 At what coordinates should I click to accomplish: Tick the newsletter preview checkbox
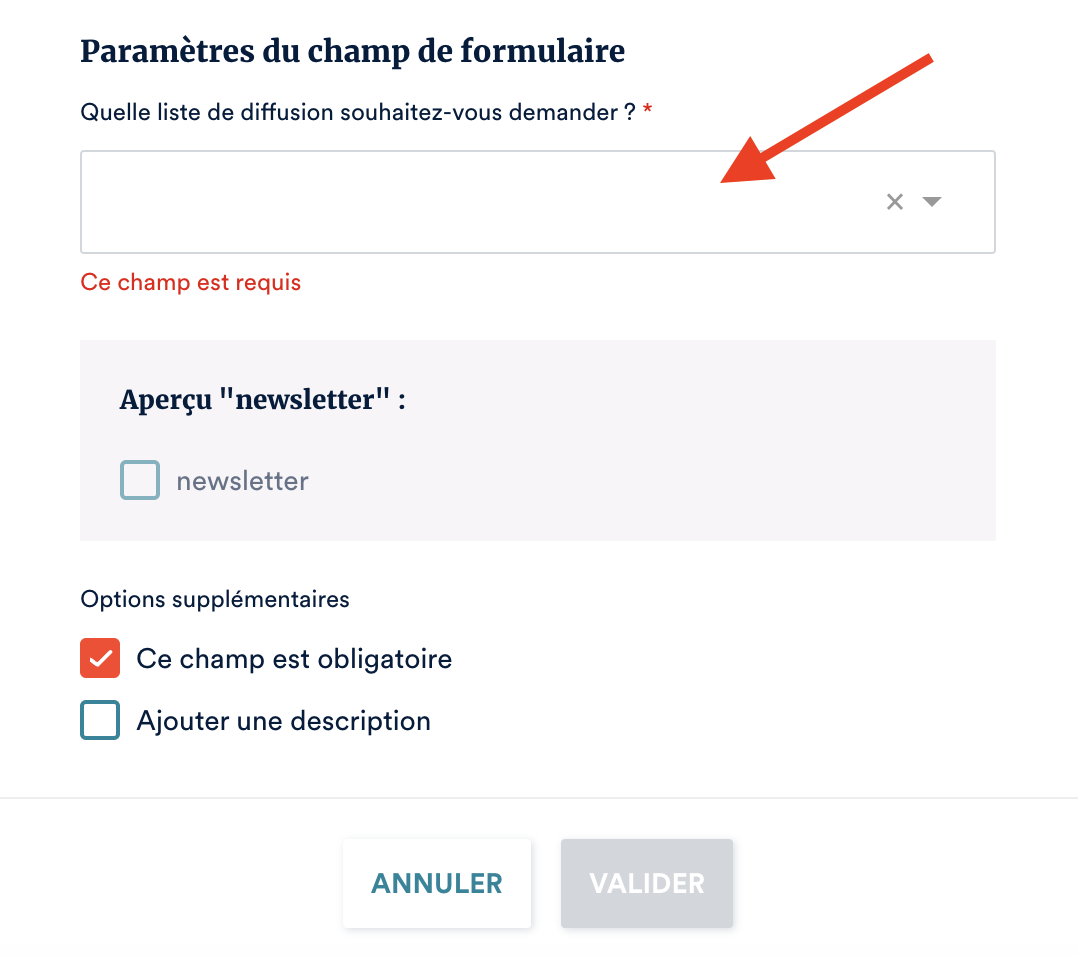140,481
